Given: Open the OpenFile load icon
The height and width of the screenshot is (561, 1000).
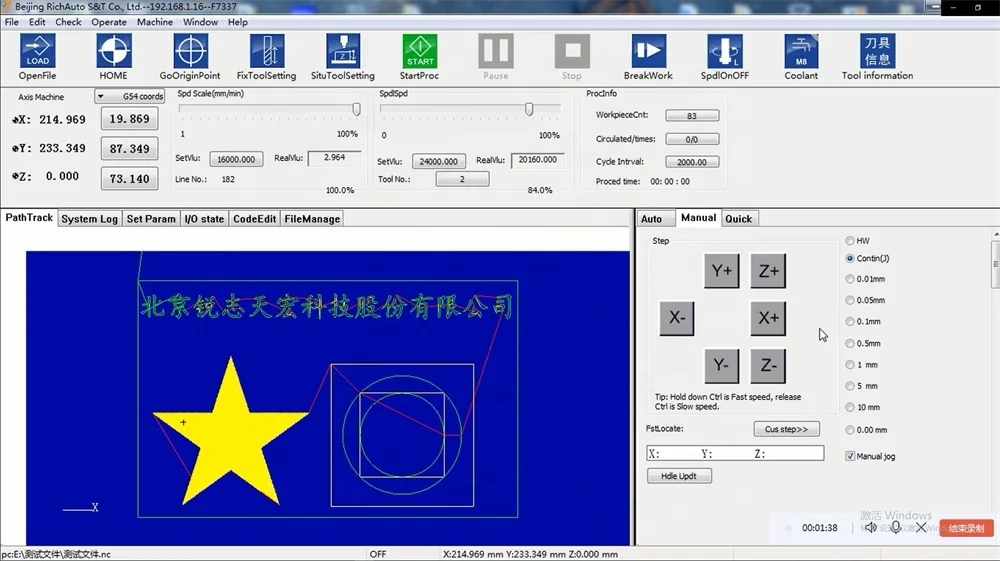Looking at the screenshot, I should tap(37, 51).
